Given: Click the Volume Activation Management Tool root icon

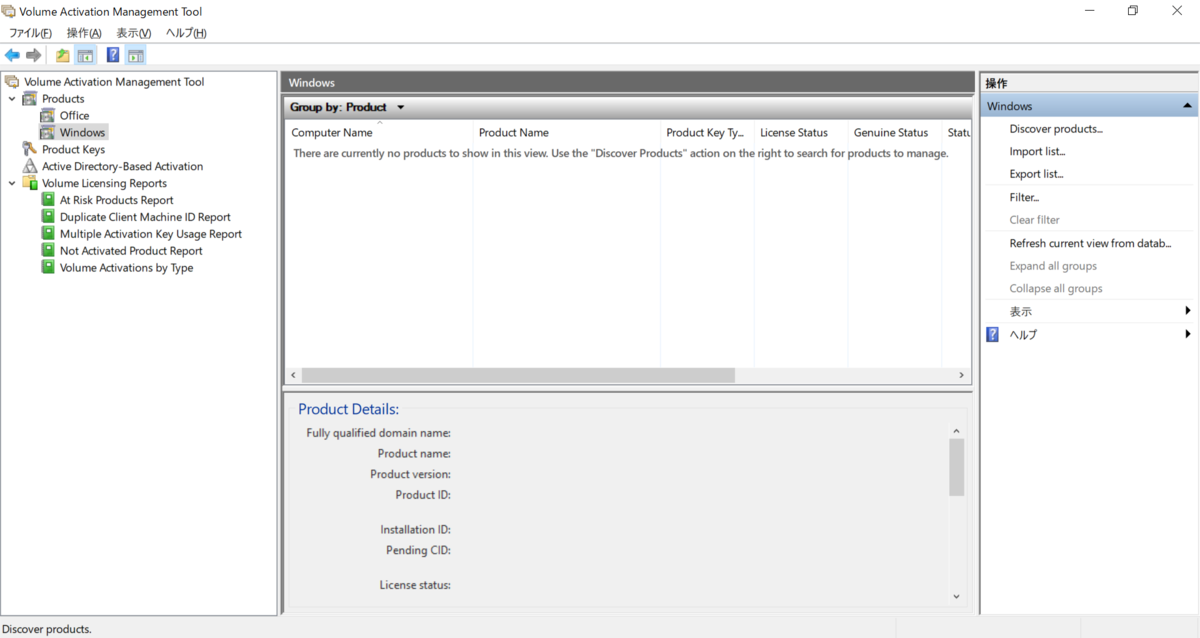Looking at the screenshot, I should [x=12, y=82].
